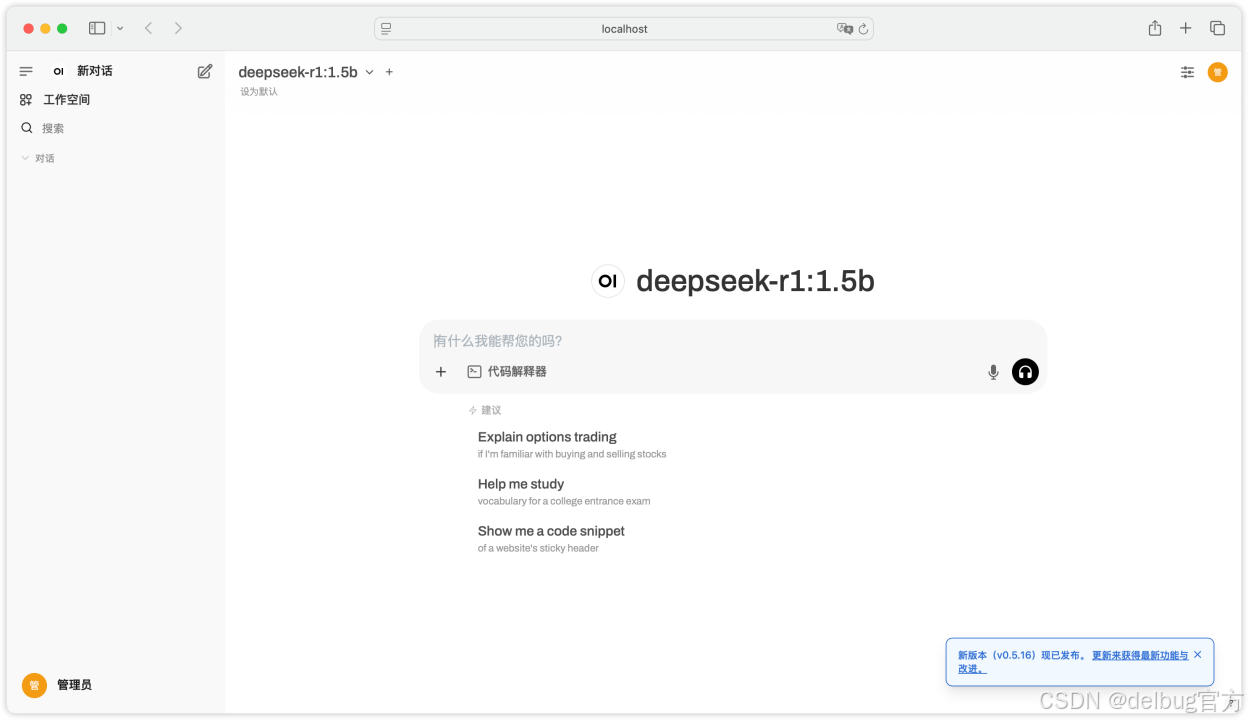The width and height of the screenshot is (1248, 720).
Task: Dismiss the new version notification
Action: click(1198, 654)
